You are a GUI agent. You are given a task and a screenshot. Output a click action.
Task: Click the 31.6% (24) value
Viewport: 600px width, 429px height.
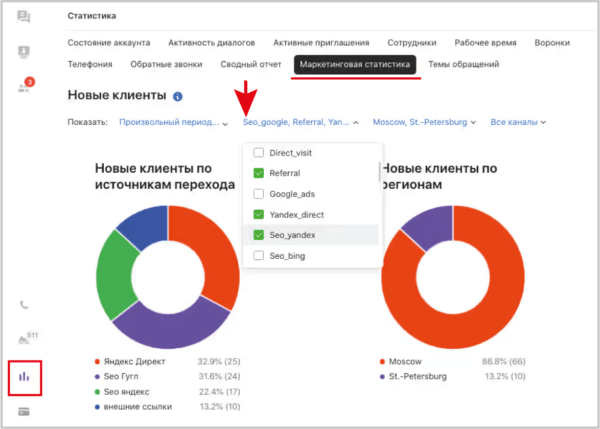(x=219, y=377)
